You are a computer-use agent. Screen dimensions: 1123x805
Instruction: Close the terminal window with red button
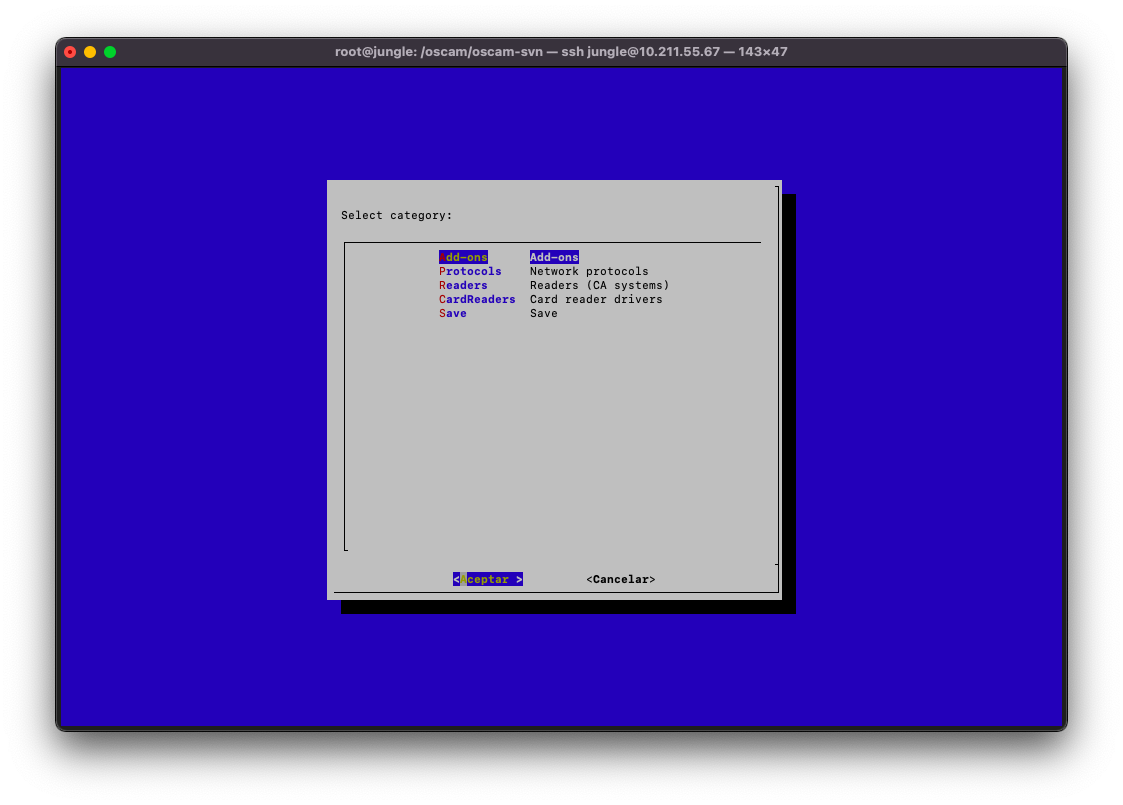click(x=70, y=52)
